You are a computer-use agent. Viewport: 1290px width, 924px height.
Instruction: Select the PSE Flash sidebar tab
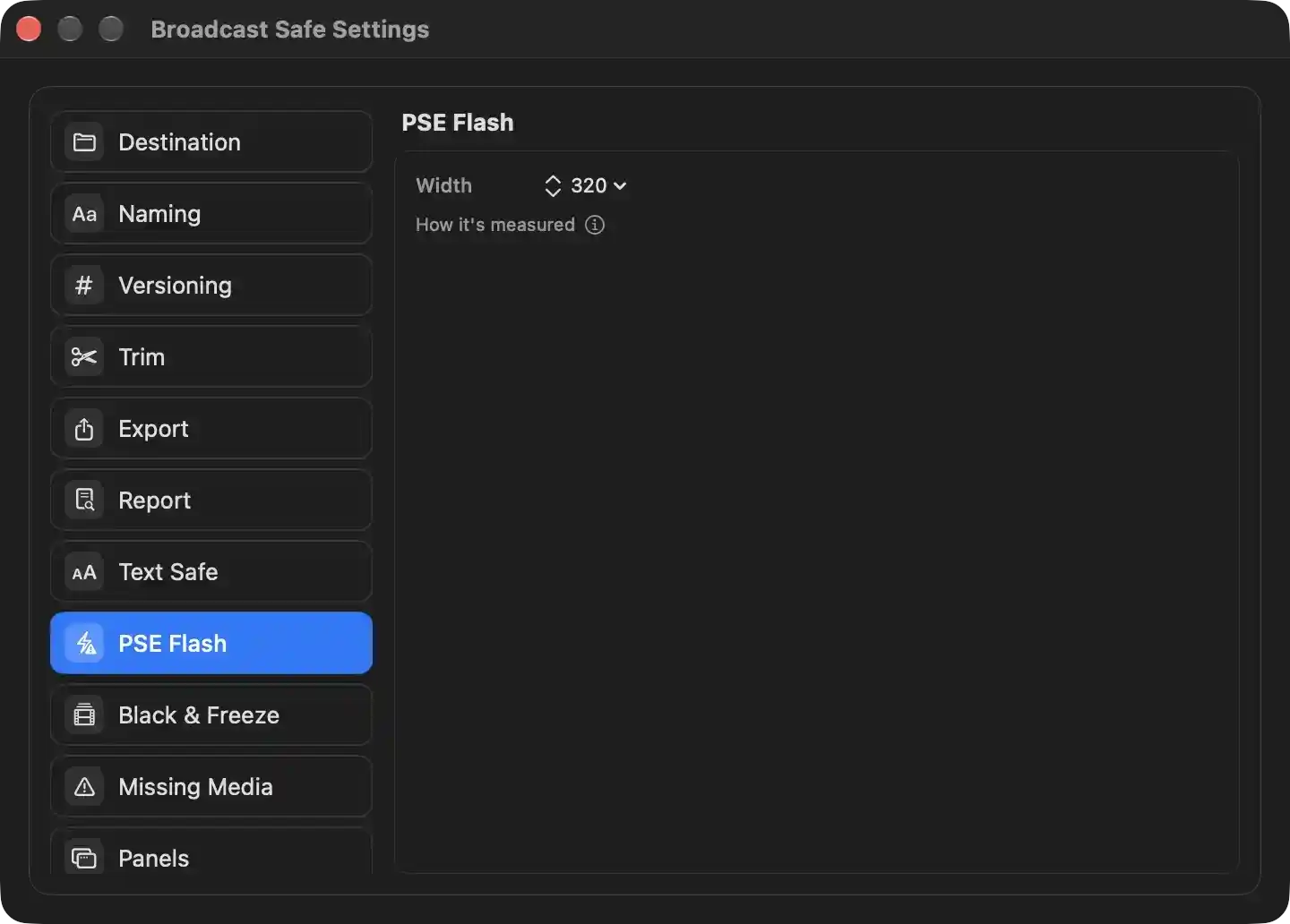(211, 643)
